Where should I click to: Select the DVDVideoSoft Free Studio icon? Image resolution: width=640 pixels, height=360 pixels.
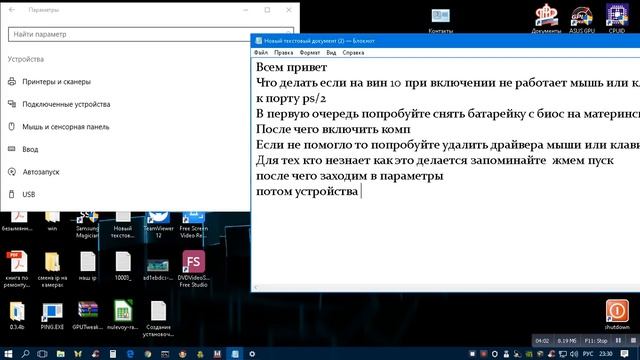click(193, 269)
